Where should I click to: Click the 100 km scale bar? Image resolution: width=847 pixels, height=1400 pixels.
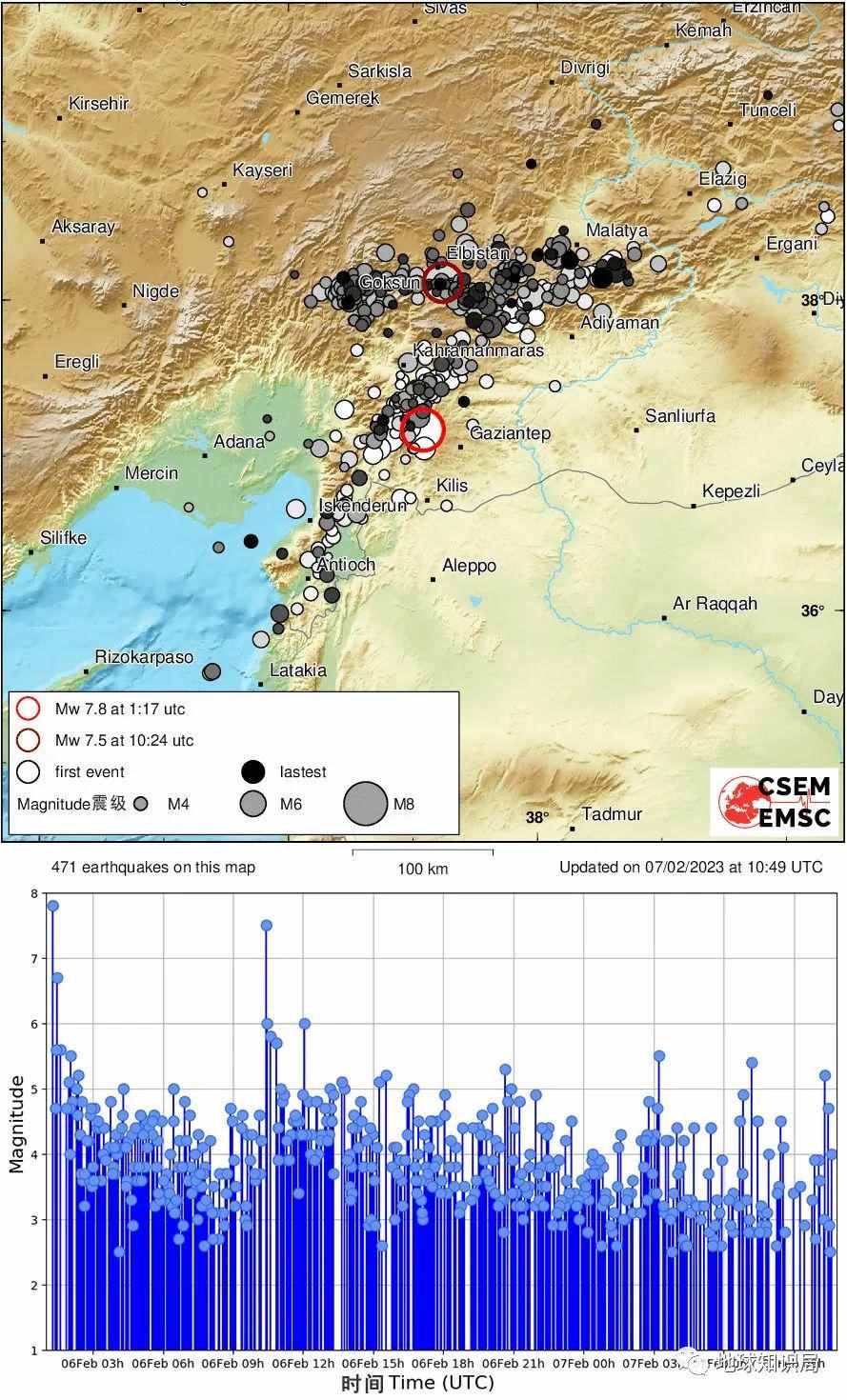[423, 851]
